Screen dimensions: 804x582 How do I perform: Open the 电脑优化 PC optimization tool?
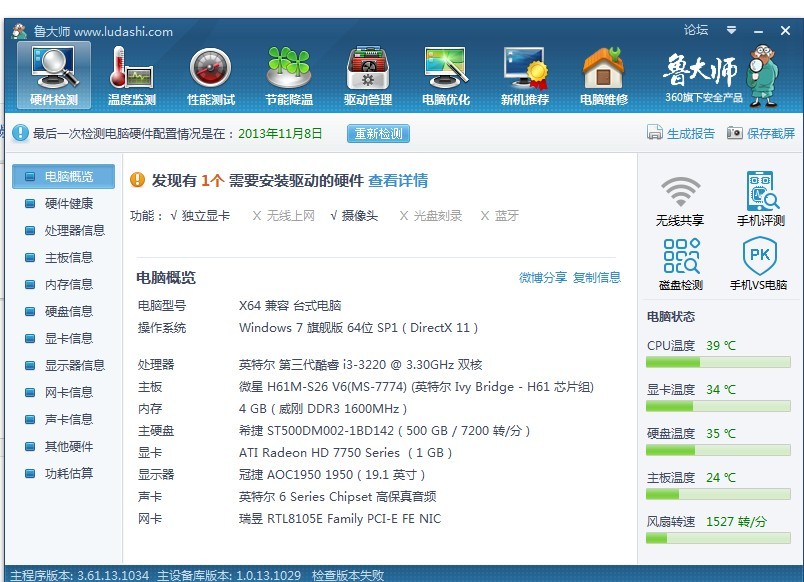click(x=446, y=75)
